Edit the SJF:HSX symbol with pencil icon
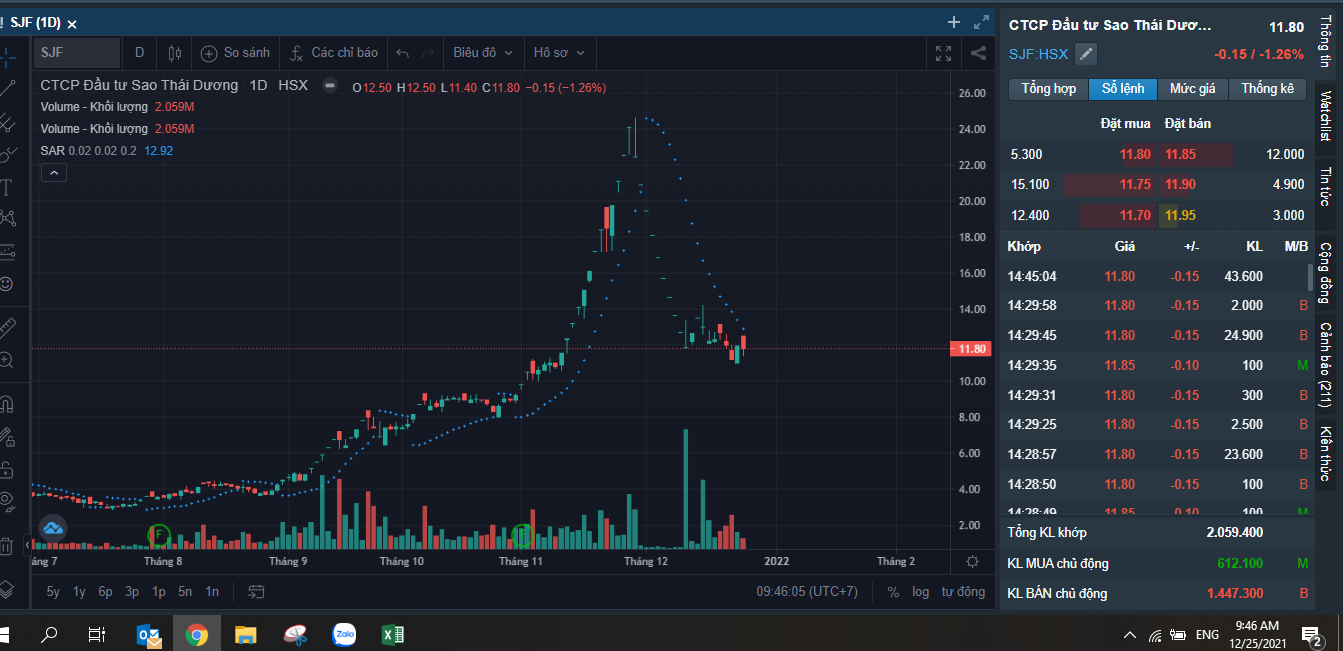The width and height of the screenshot is (1343, 651). (x=1086, y=55)
